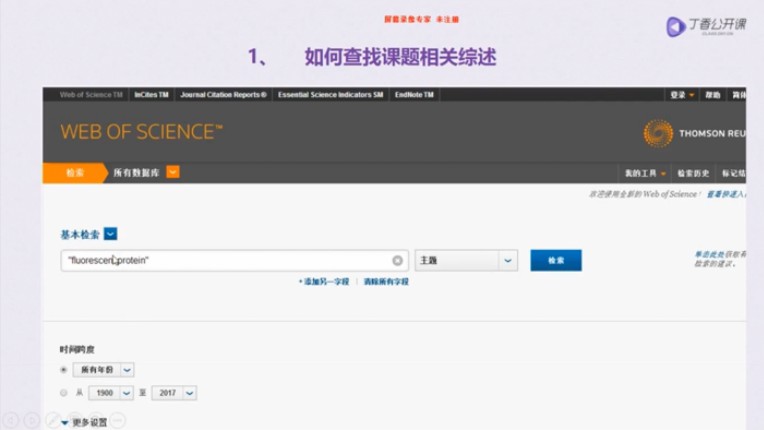
Task: Click the slide title 如何查找课题相关综述
Action: pos(401,57)
